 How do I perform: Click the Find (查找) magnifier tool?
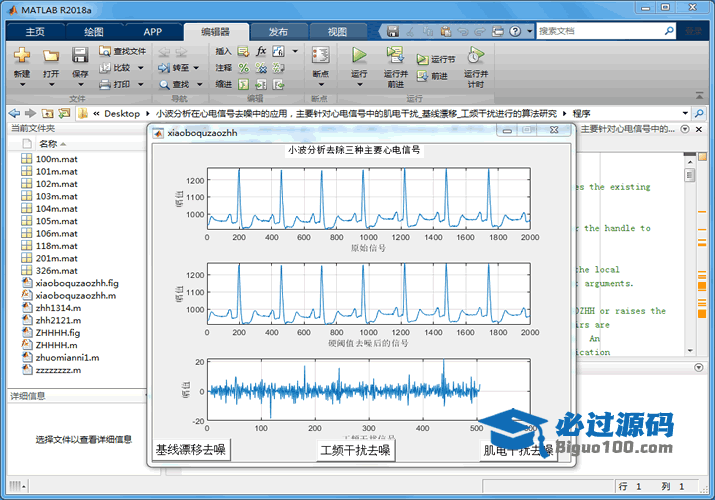point(175,84)
